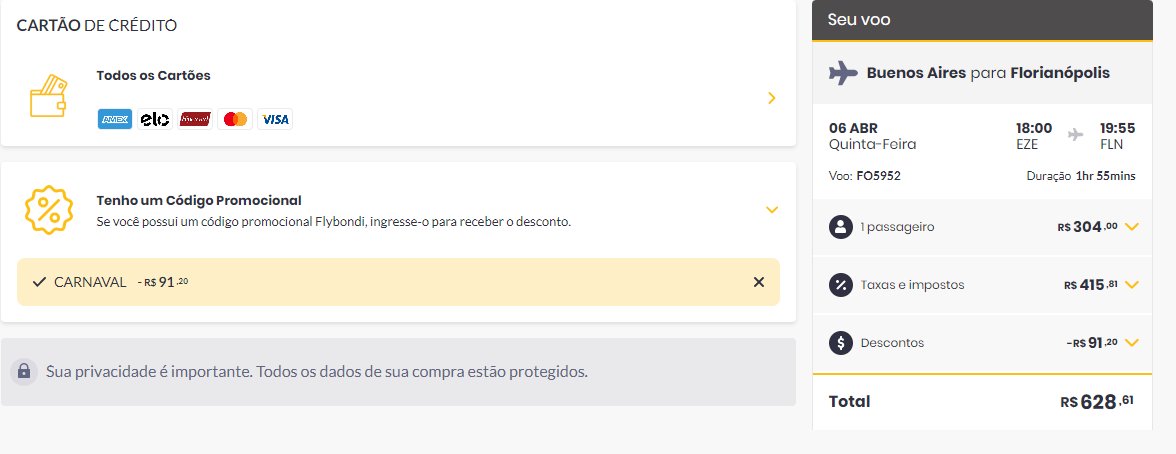This screenshot has width=1176, height=454.
Task: Select the Mastercard logo
Action: (235, 119)
